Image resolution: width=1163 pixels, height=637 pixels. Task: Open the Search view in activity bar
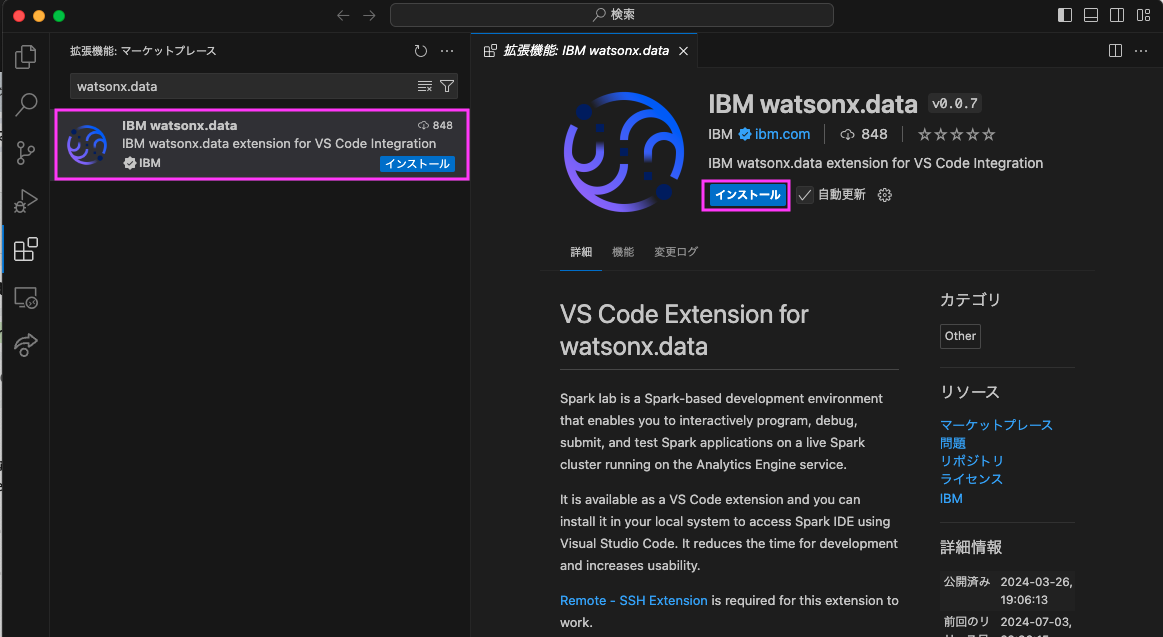[25, 105]
